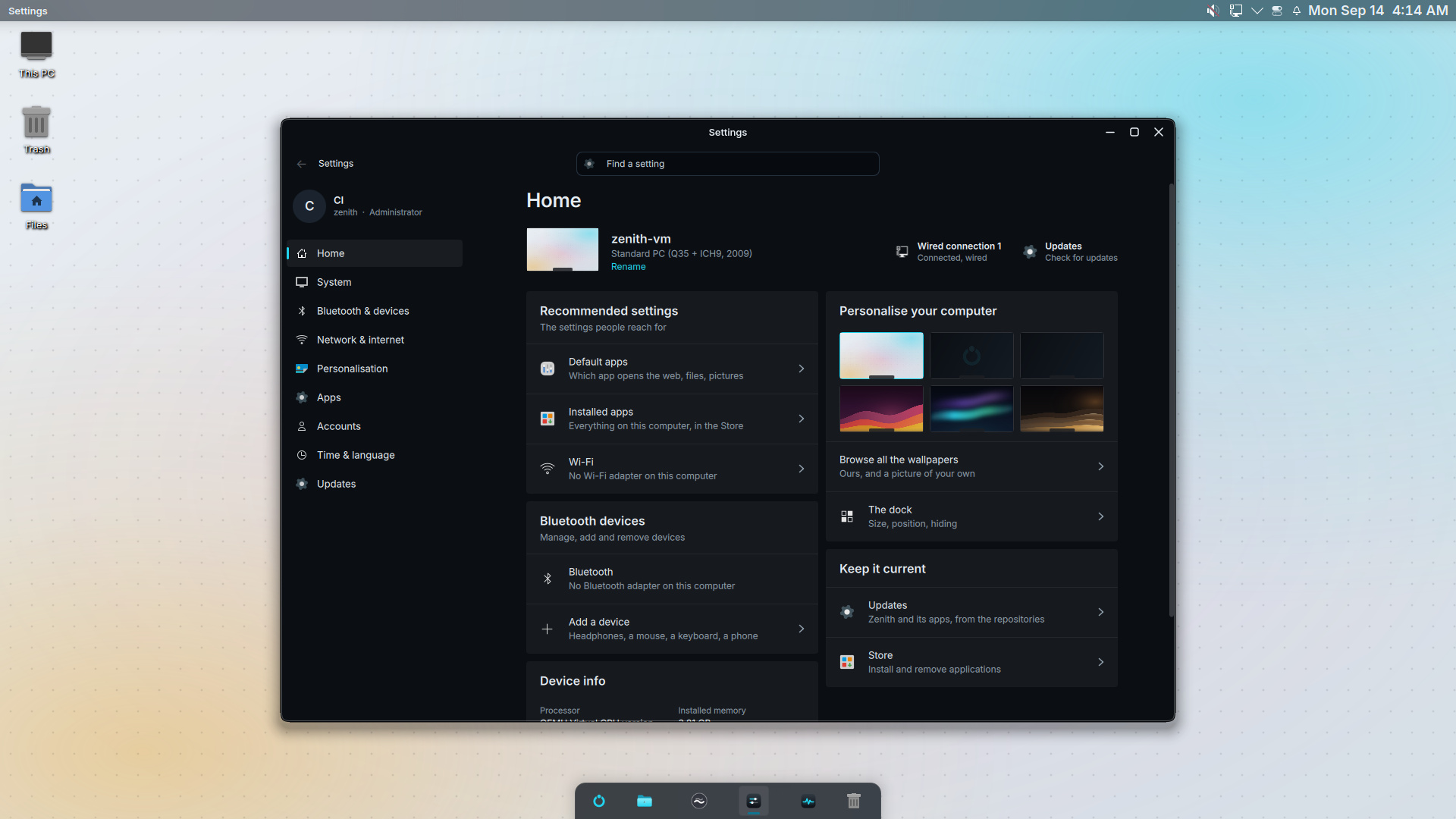Click the trash icon in the dock
The width and height of the screenshot is (1456, 819).
pos(854,801)
